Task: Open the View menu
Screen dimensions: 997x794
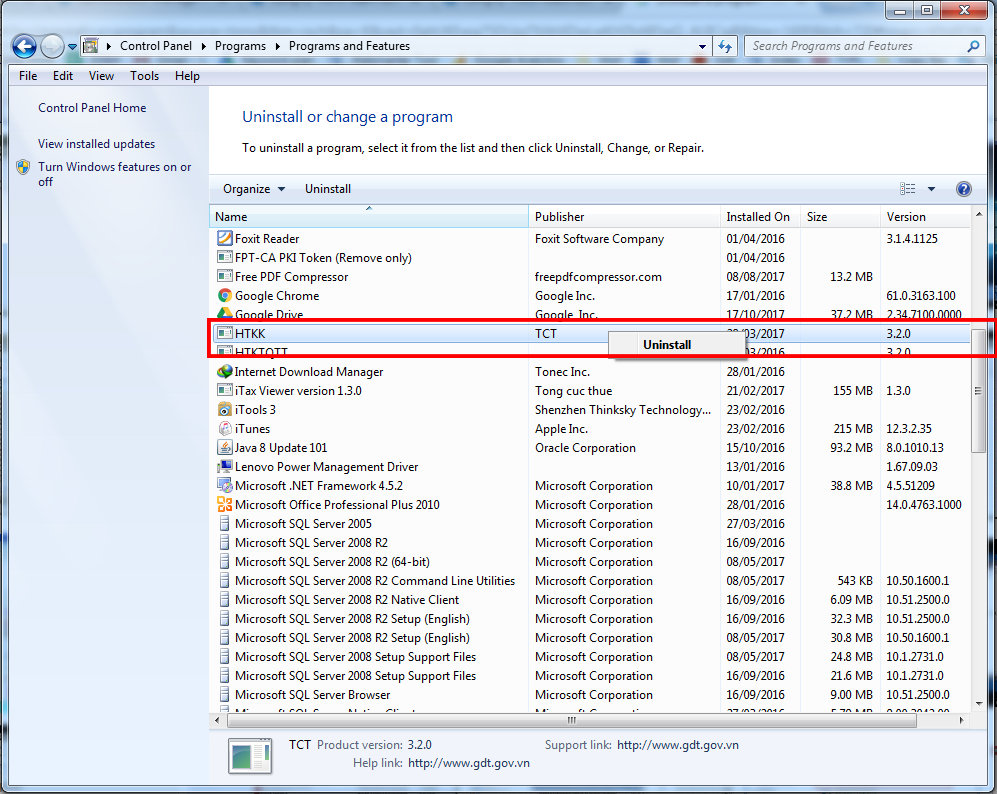Action: tap(101, 76)
